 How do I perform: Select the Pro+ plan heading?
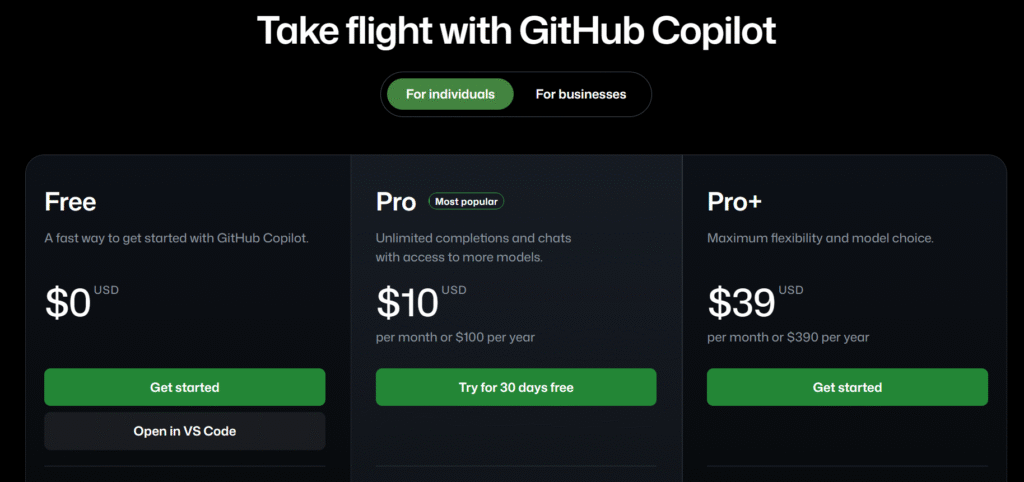(734, 202)
